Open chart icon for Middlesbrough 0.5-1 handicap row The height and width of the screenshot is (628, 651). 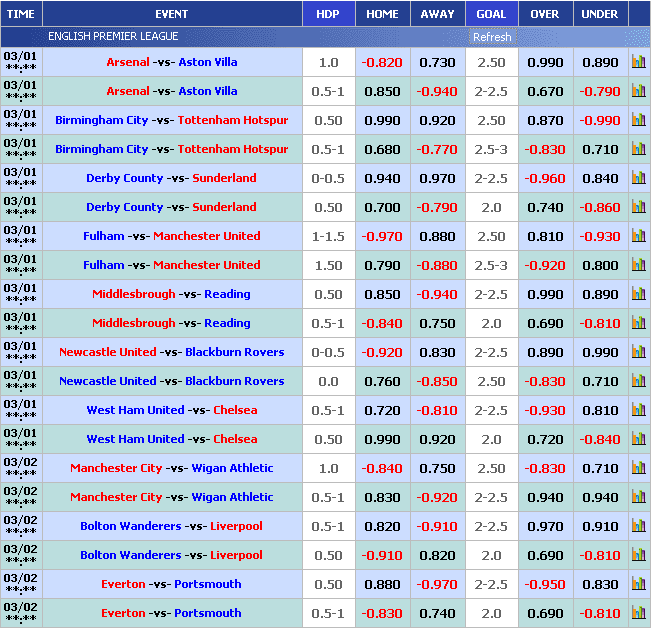[x=639, y=323]
